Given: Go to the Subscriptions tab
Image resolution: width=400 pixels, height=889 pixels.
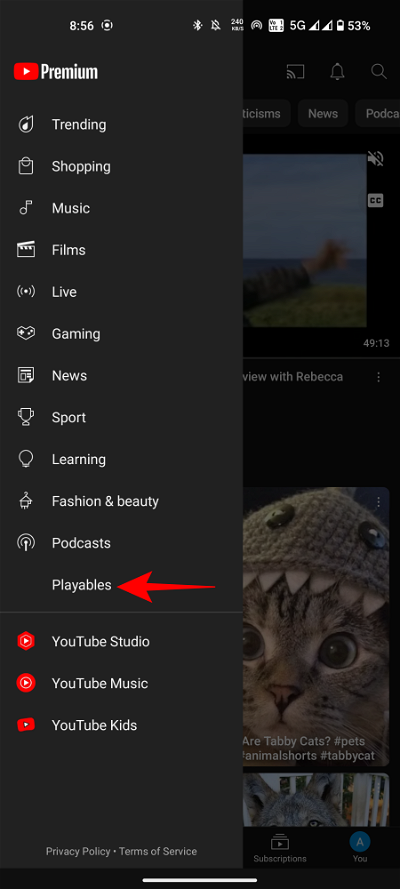Looking at the screenshot, I should coord(280,847).
